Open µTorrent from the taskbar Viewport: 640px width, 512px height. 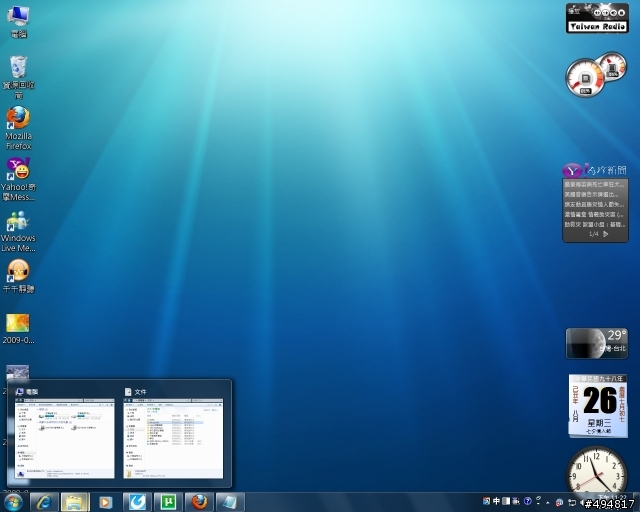point(168,502)
